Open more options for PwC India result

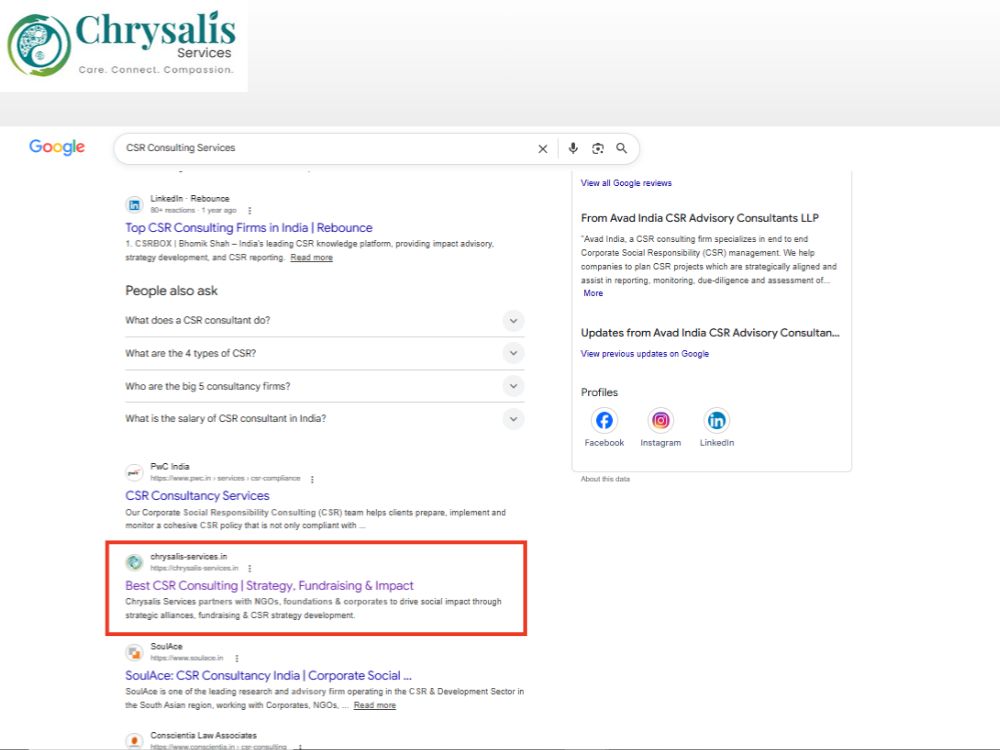pyautogui.click(x=312, y=479)
